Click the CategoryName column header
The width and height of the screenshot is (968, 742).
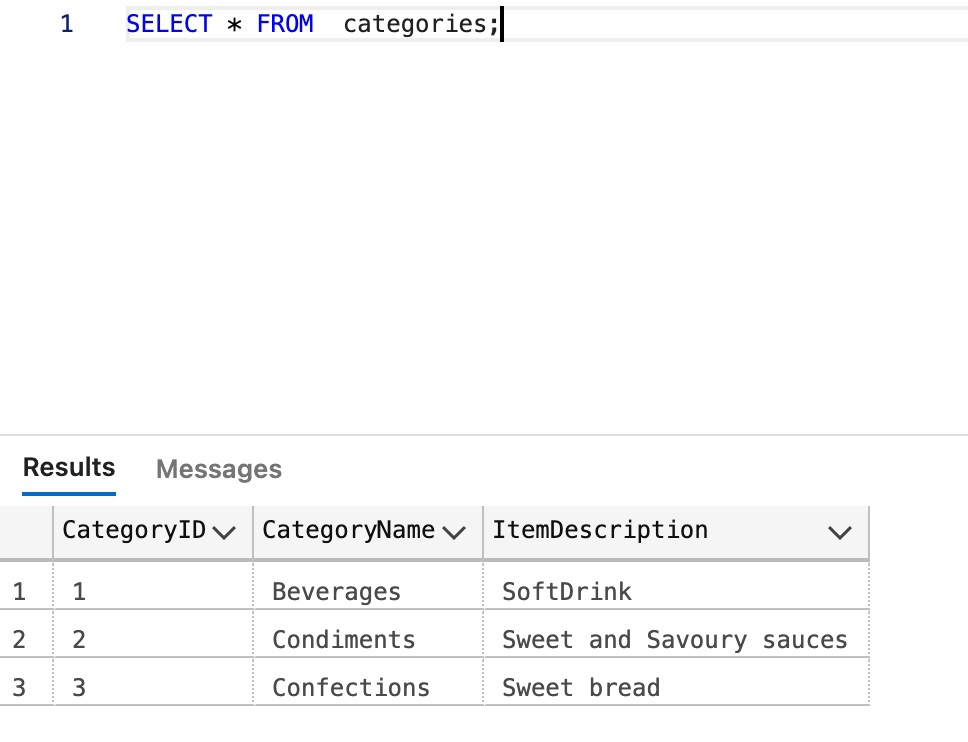point(348,531)
